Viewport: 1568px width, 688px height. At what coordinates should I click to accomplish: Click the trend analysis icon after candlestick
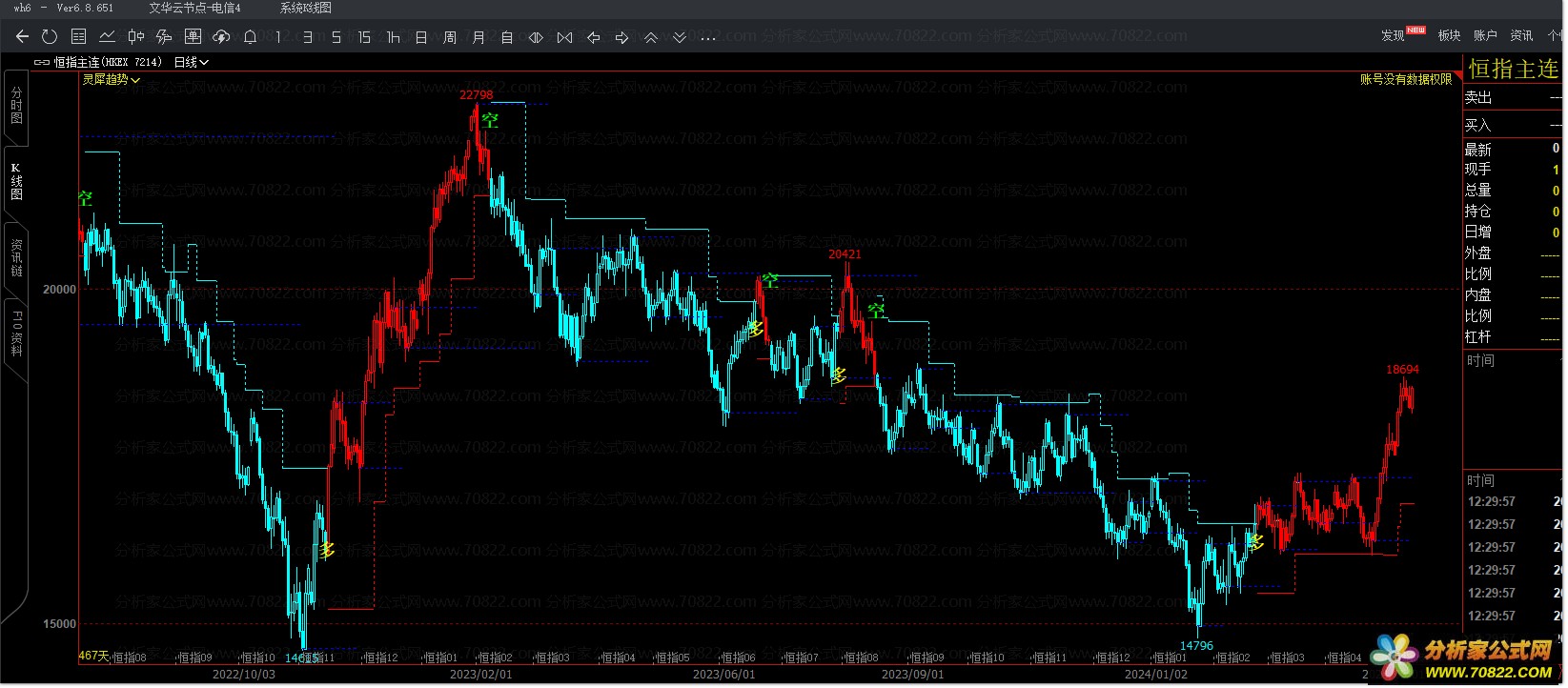[x=164, y=37]
